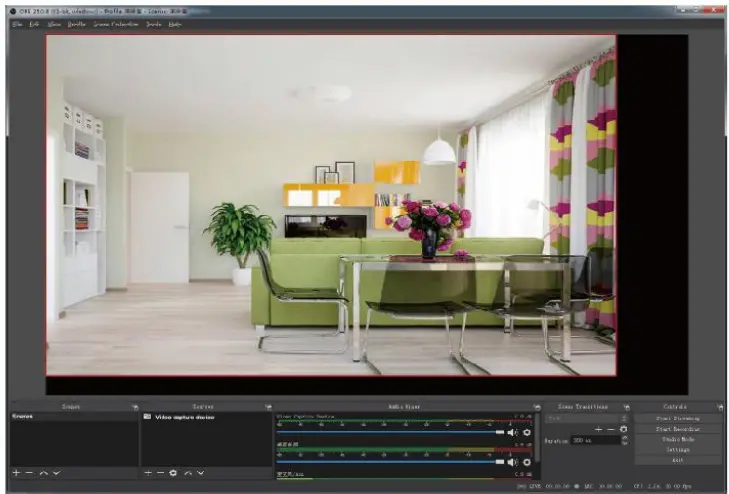This screenshot has height=494, width=729.
Task: Mute the second audio mixer channel
Action: [512, 462]
